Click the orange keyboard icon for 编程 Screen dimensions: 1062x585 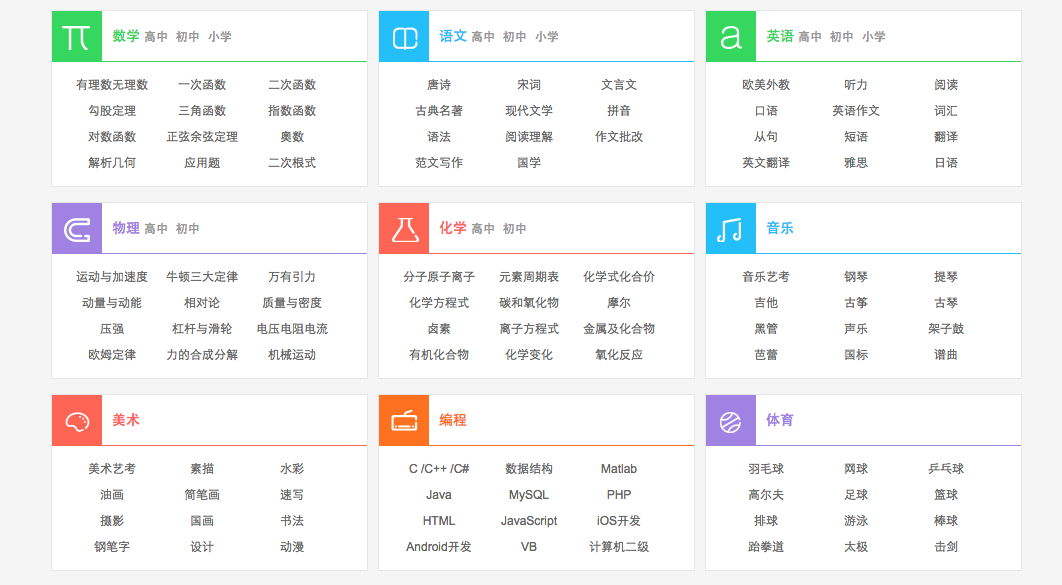(404, 420)
